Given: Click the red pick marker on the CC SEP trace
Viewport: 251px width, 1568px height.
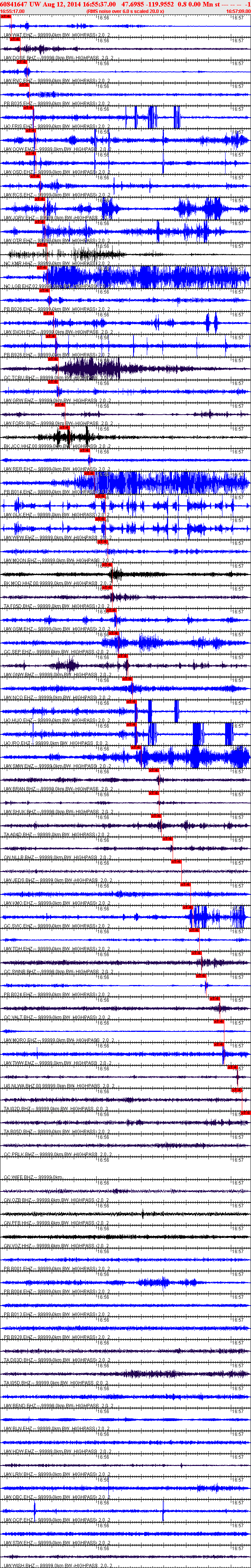Looking at the screenshot, I should (114, 633).
